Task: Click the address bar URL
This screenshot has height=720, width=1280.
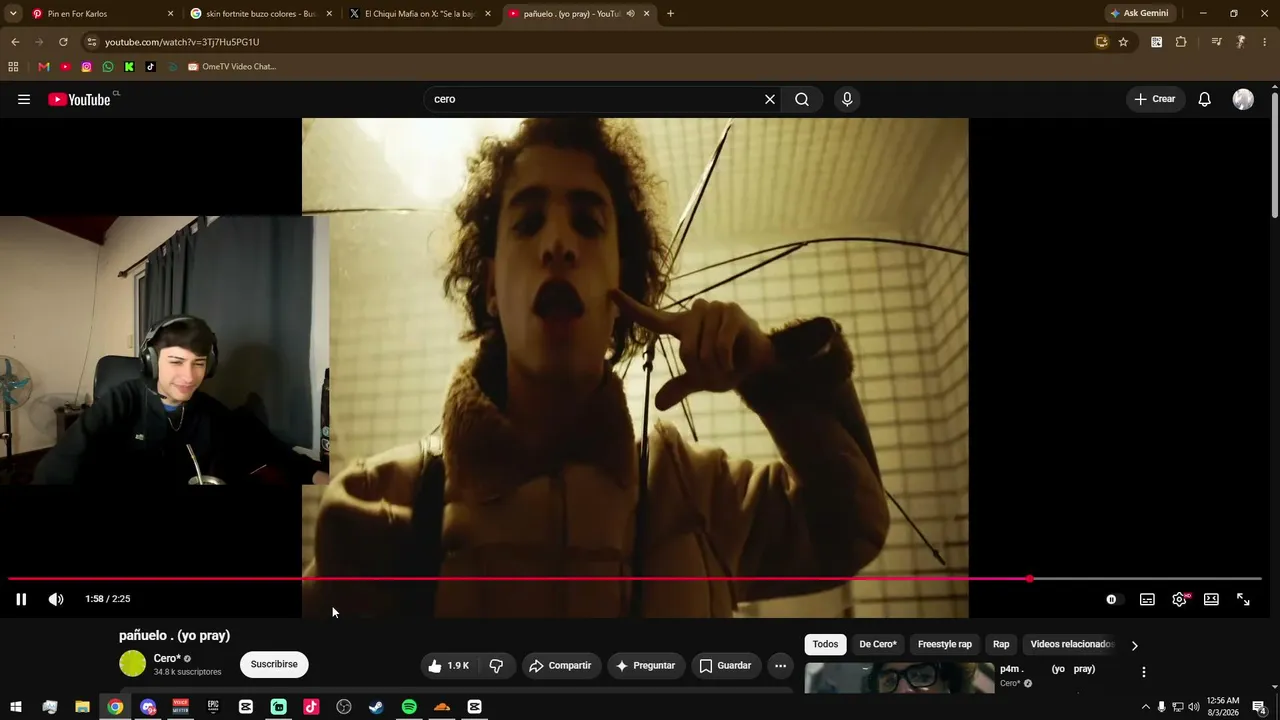Action: (x=182, y=42)
